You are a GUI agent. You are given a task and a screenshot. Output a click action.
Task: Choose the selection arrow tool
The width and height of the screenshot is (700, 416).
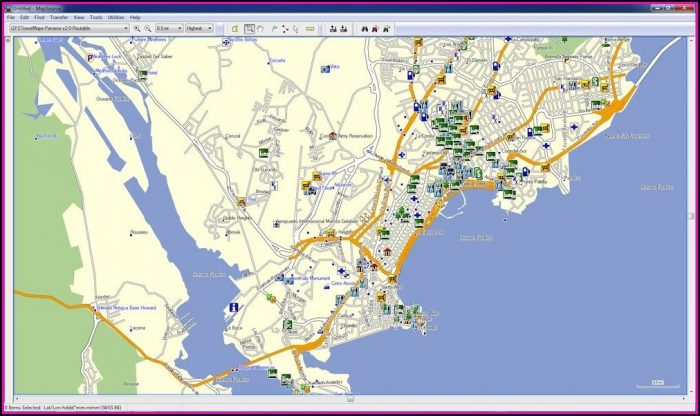coord(296,29)
